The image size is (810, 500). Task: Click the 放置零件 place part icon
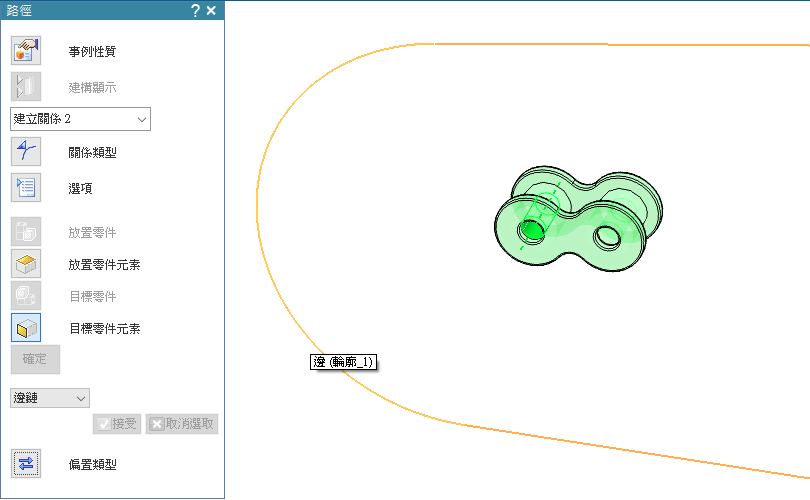click(x=26, y=231)
